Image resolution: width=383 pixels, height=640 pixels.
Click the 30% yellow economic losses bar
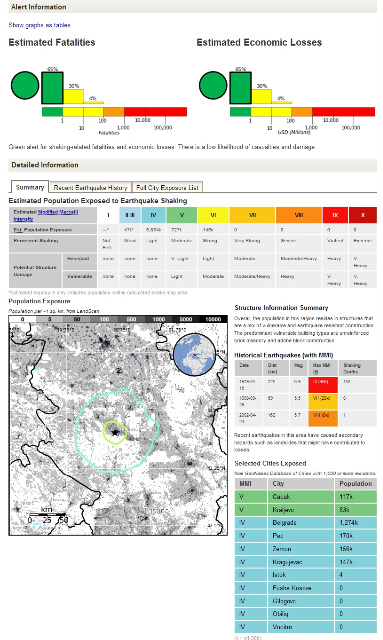(261, 97)
